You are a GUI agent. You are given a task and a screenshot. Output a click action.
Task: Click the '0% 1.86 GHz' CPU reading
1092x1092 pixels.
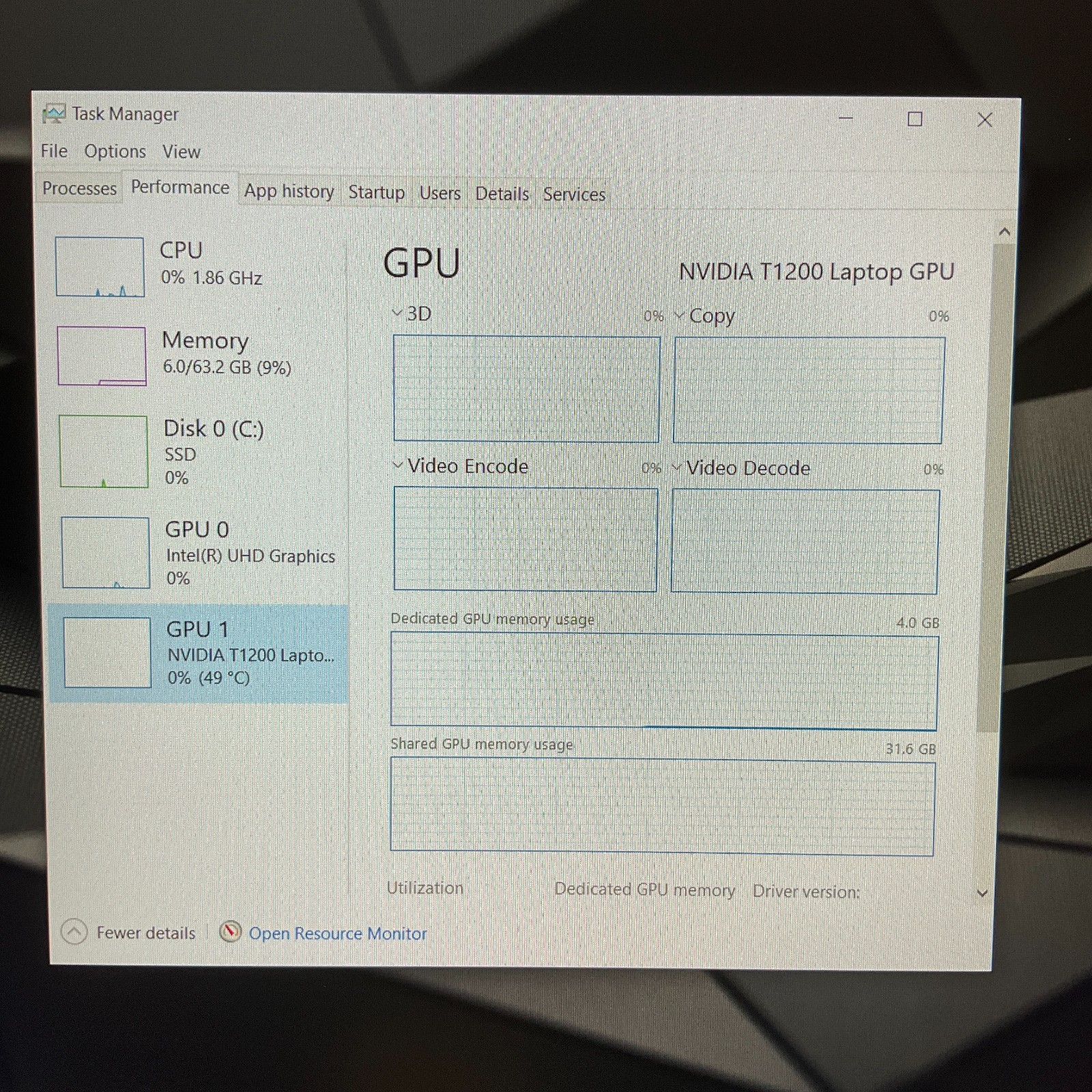pos(212,278)
